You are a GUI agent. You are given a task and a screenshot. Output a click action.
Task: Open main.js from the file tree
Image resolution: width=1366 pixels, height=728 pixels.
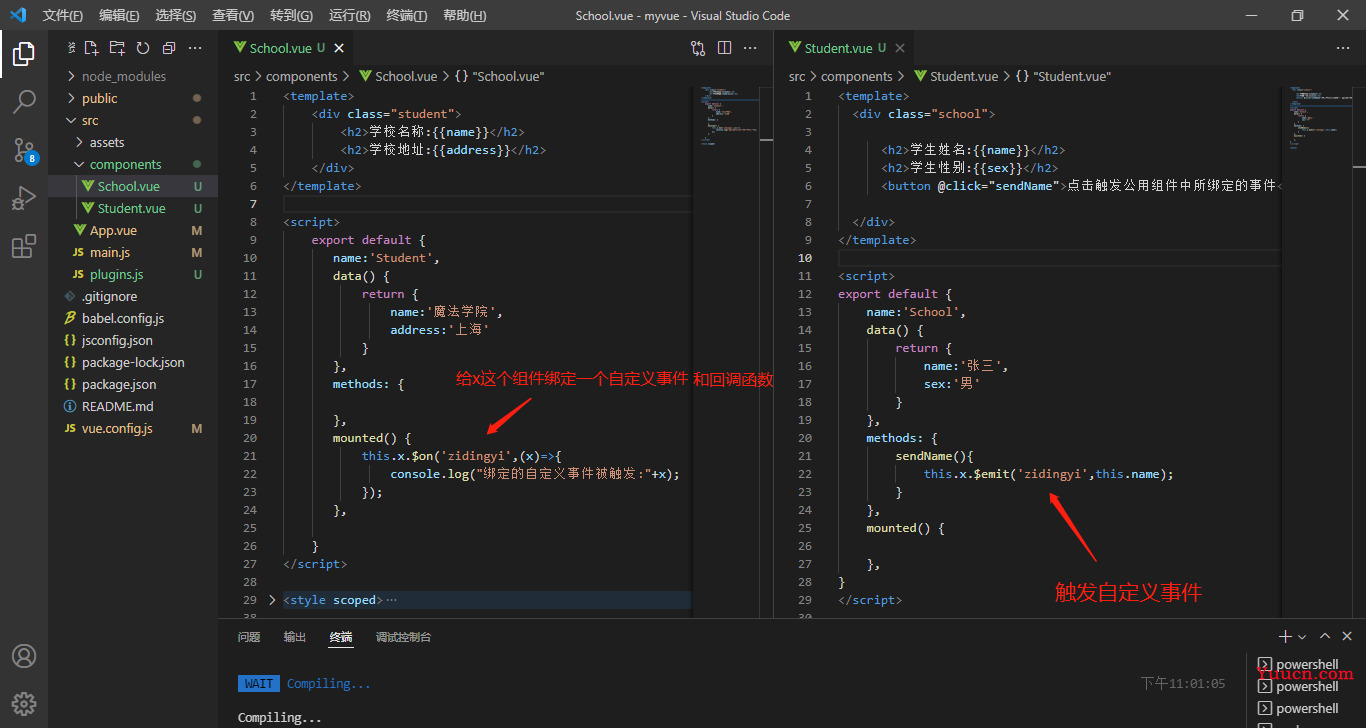click(x=133, y=252)
